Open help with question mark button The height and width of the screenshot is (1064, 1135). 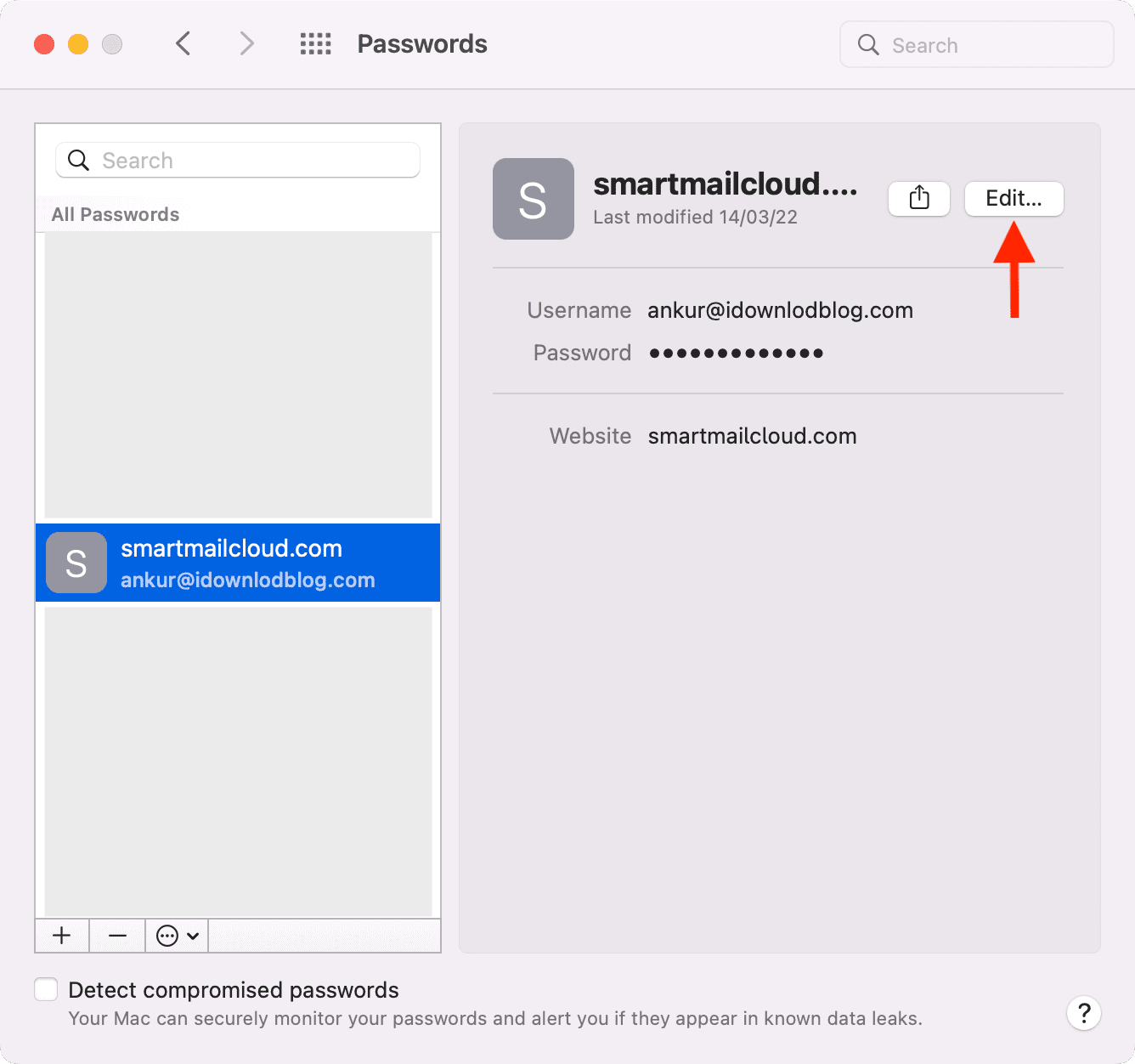click(x=1084, y=1013)
